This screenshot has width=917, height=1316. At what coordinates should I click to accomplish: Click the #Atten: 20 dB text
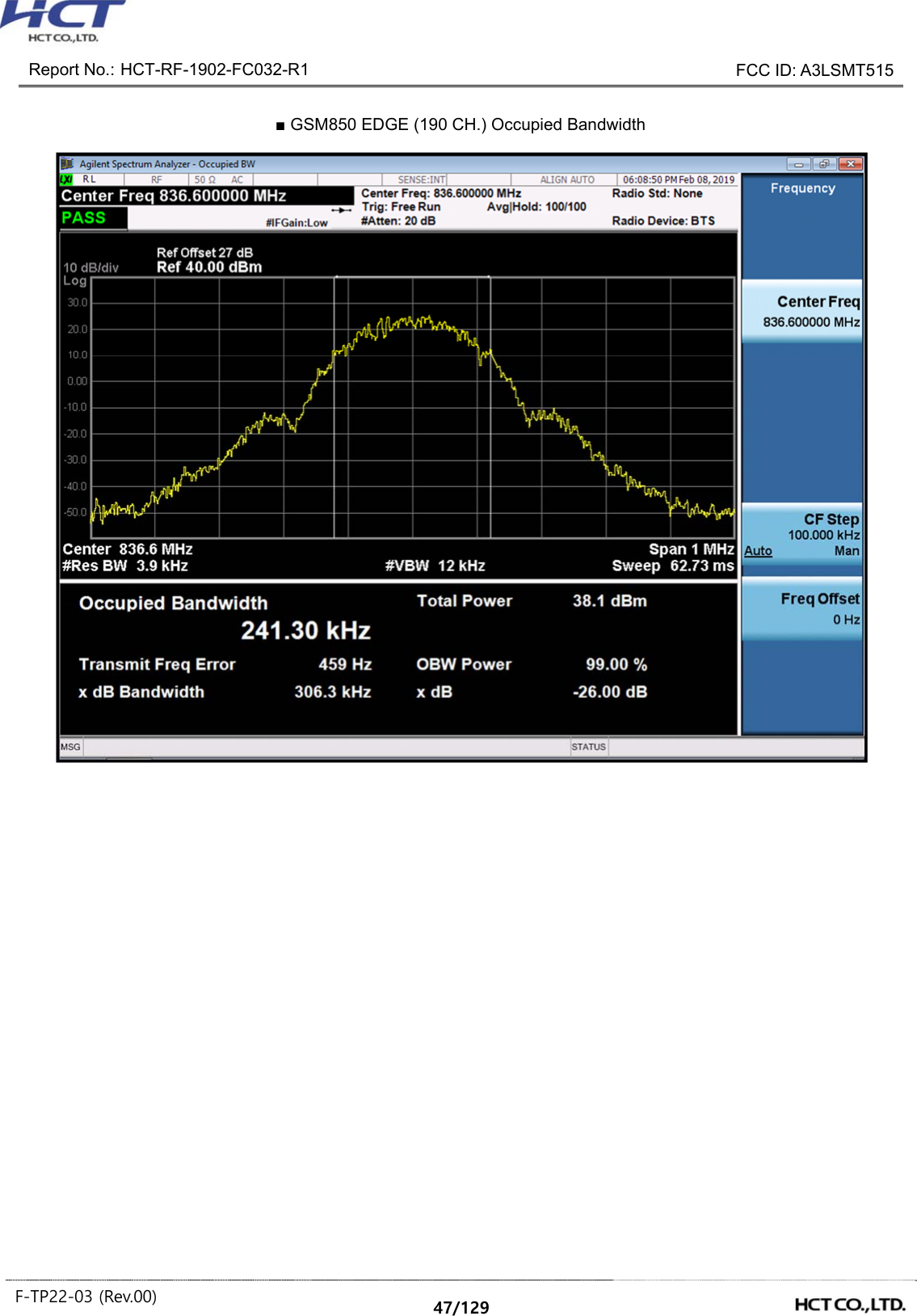point(398,221)
